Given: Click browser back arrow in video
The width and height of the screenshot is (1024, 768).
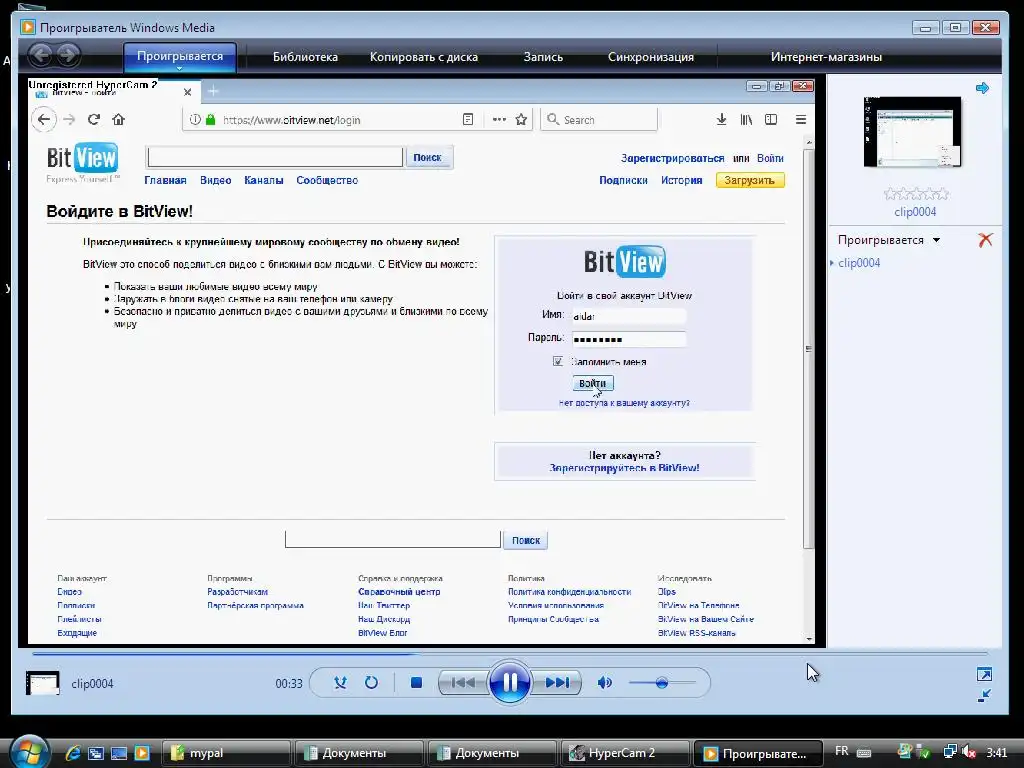Looking at the screenshot, I should click(44, 120).
